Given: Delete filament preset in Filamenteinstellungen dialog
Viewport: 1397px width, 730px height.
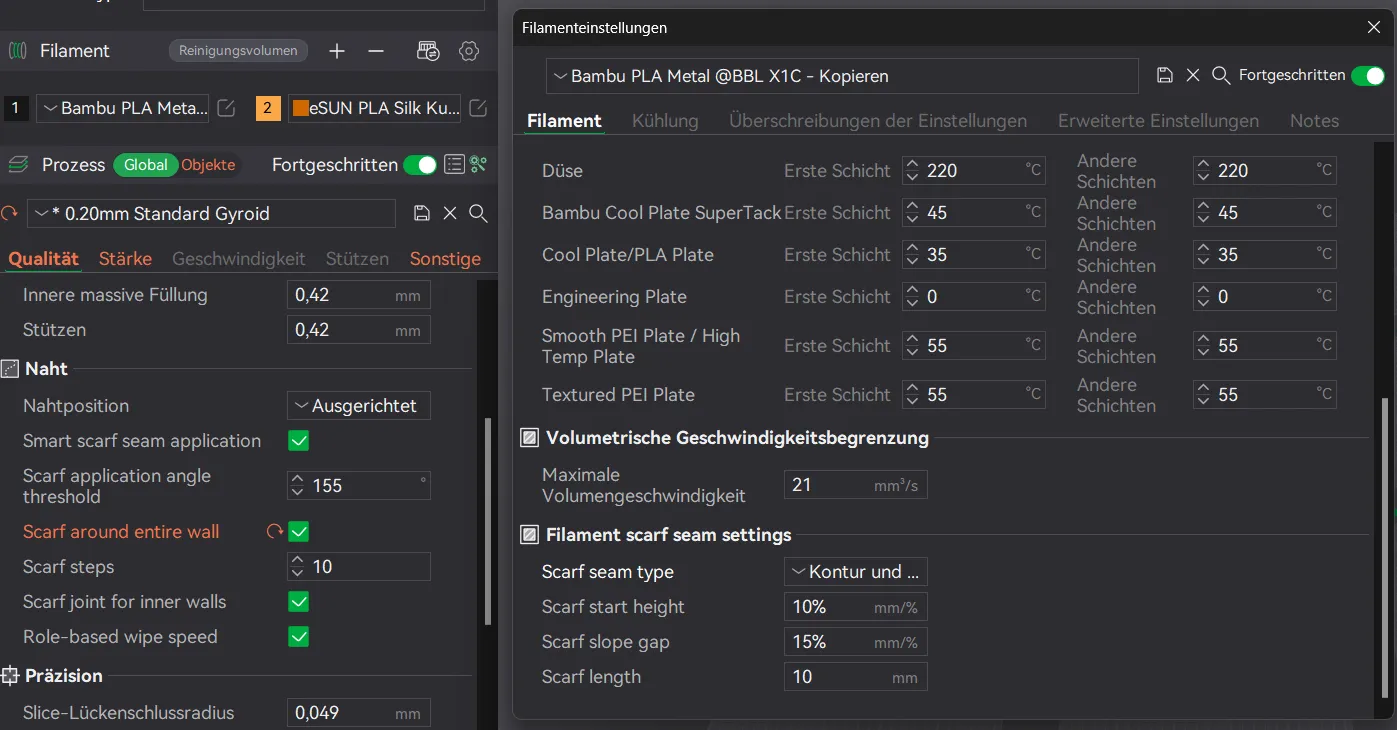Looking at the screenshot, I should (1192, 75).
